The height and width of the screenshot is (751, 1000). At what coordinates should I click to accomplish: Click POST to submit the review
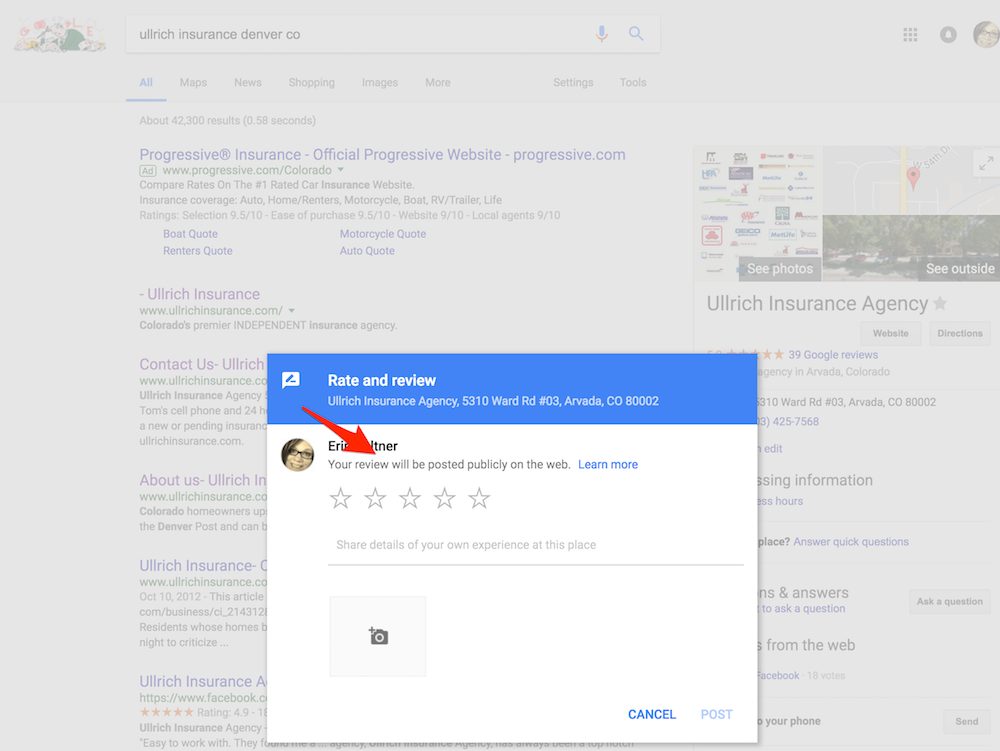pos(717,714)
